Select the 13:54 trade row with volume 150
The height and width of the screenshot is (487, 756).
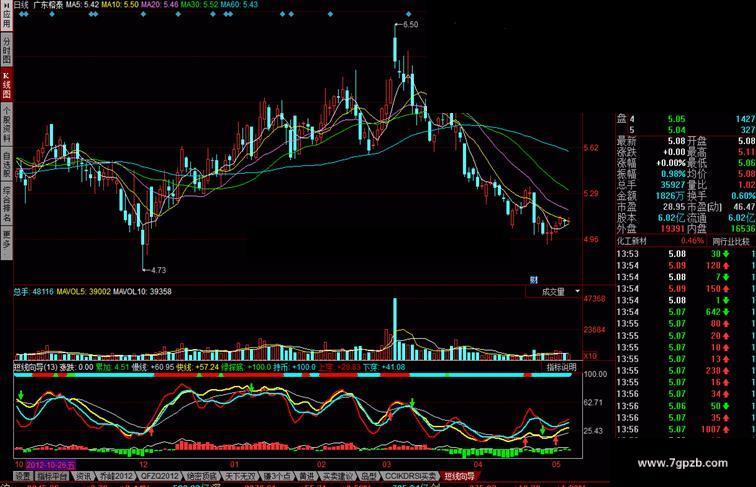686,289
